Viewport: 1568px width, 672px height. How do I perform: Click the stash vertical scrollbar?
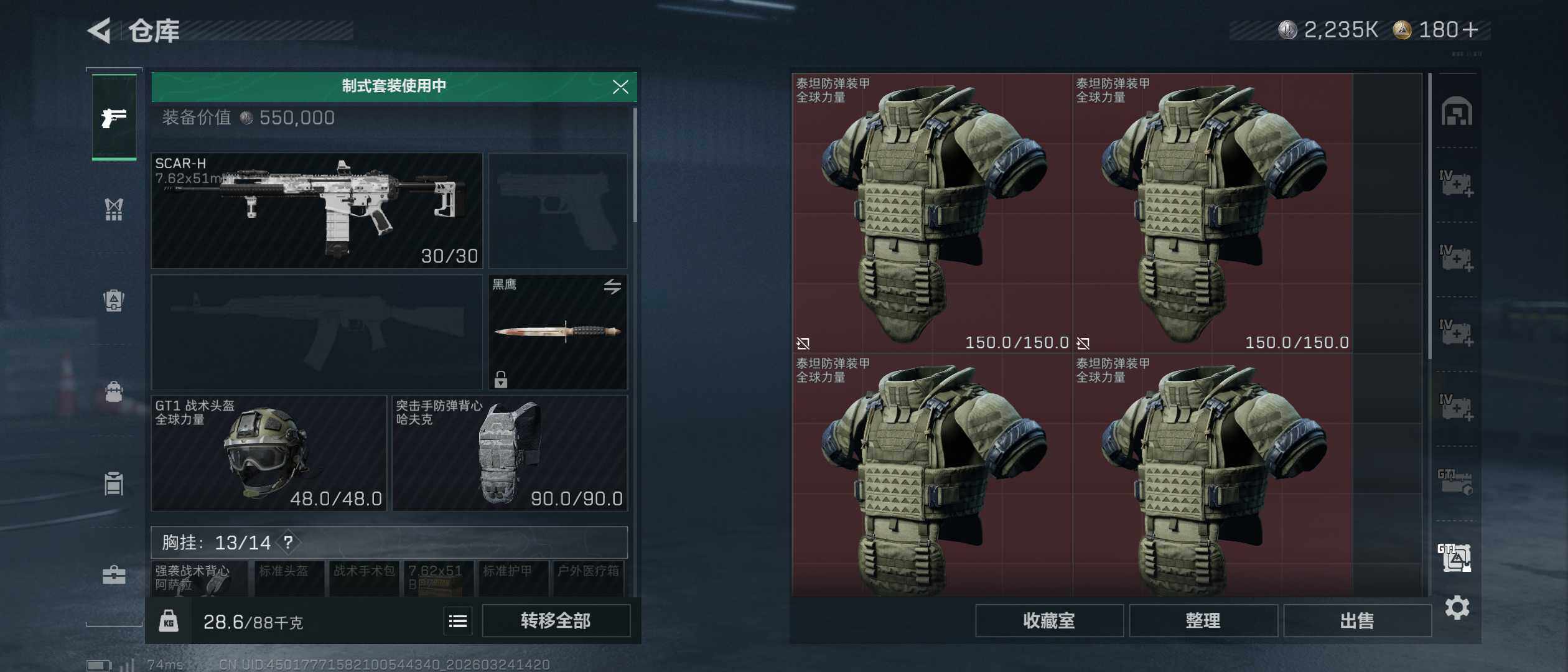(1430, 215)
